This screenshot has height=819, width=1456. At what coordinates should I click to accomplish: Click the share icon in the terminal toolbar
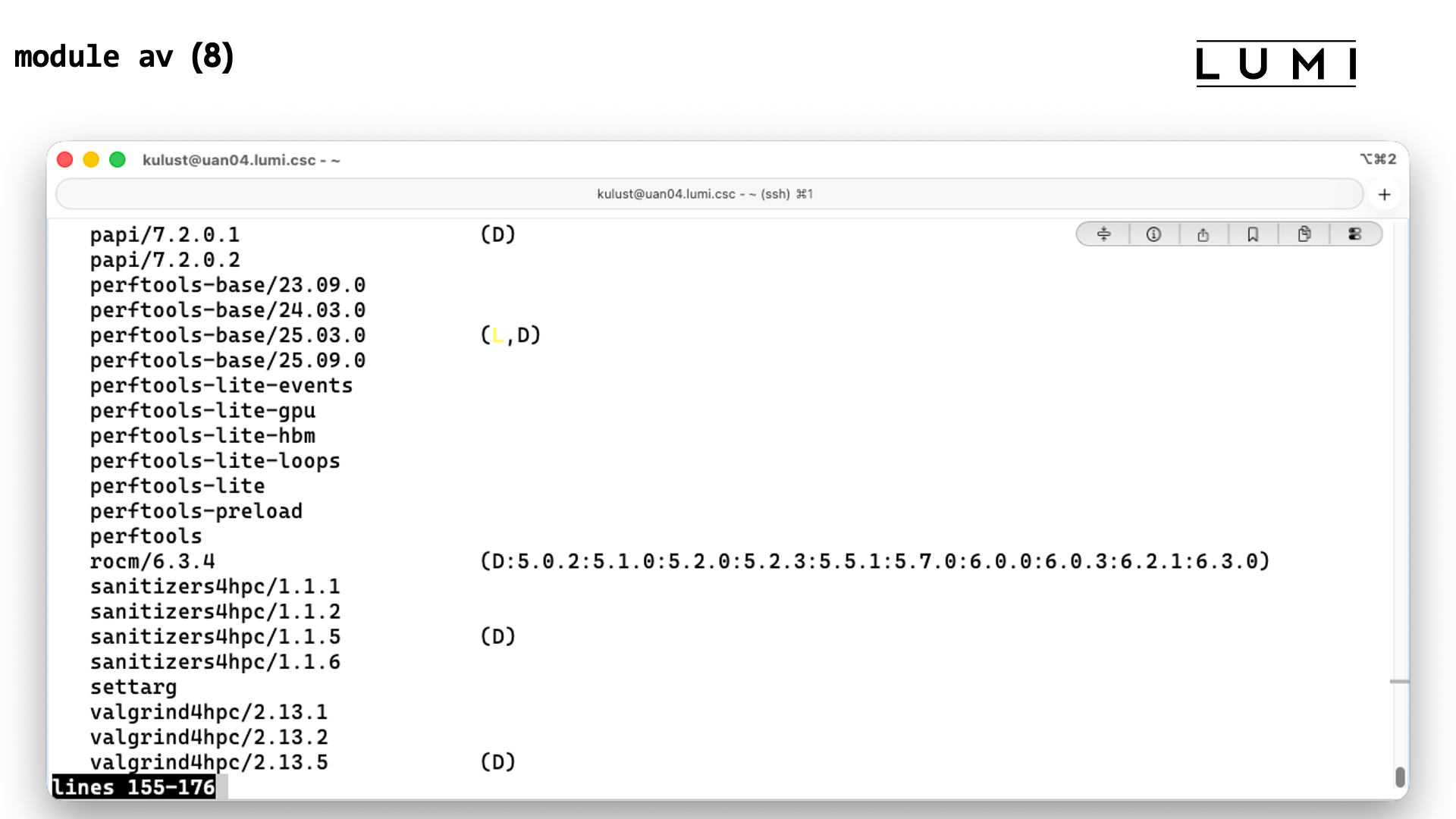[1203, 234]
